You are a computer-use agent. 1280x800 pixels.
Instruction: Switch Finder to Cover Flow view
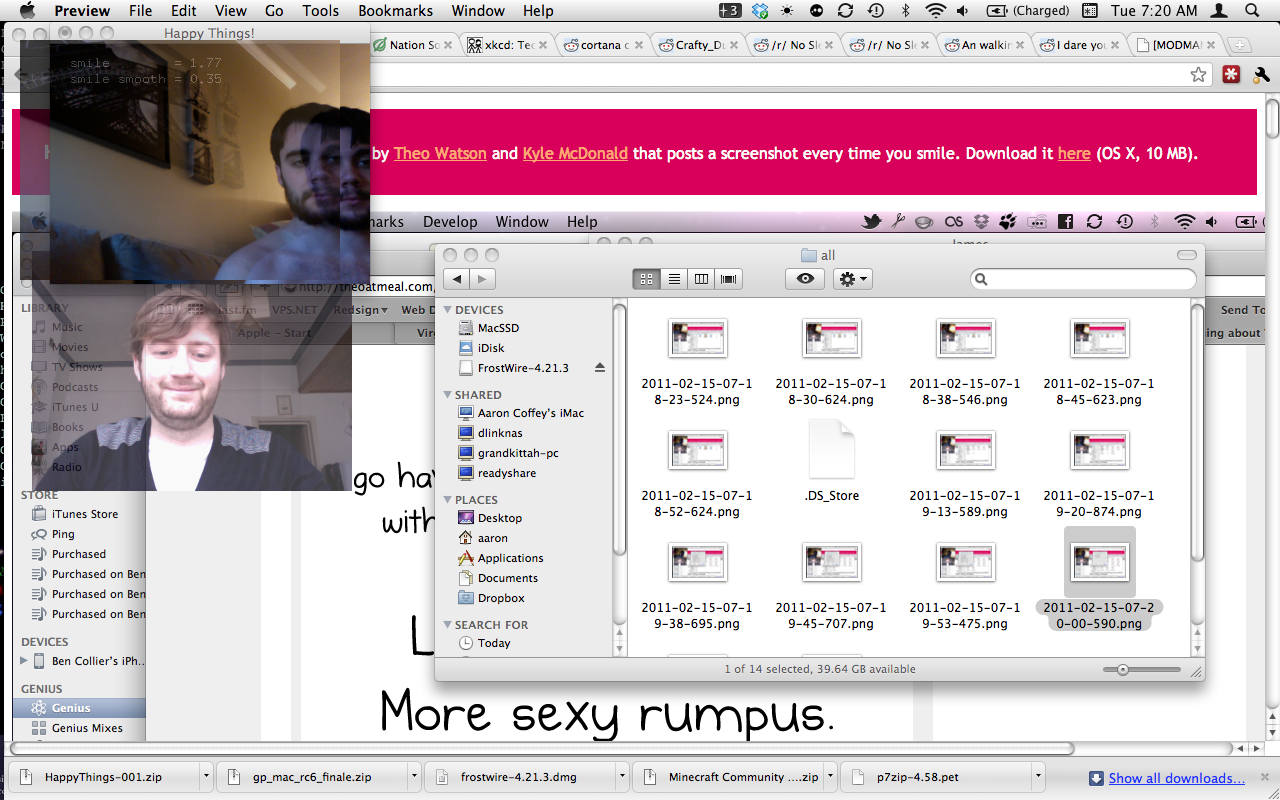click(729, 279)
